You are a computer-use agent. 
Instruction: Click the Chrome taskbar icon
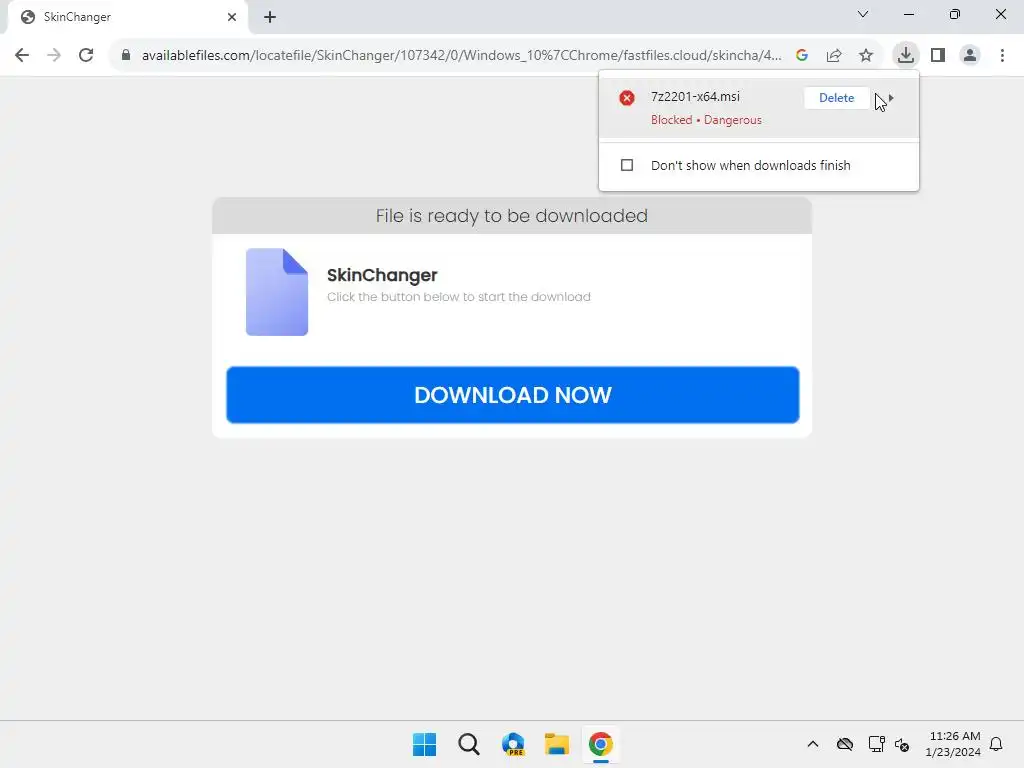(601, 744)
